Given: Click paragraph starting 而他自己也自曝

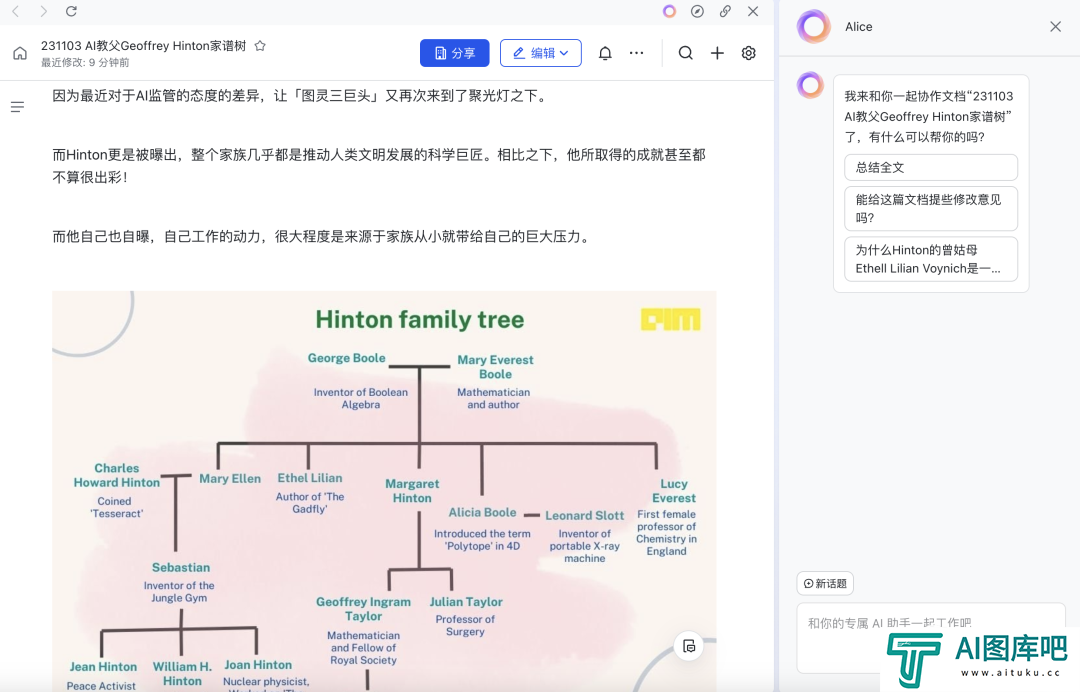Looking at the screenshot, I should click(x=322, y=237).
